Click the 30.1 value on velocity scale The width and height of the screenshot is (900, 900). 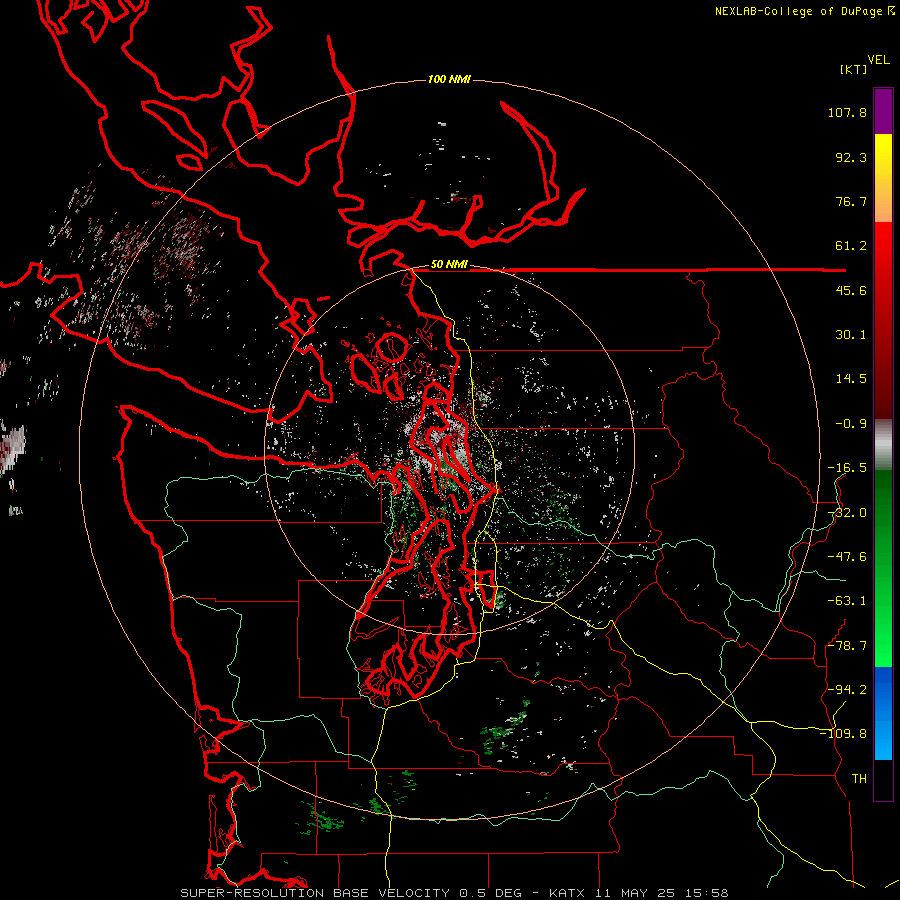(x=851, y=335)
